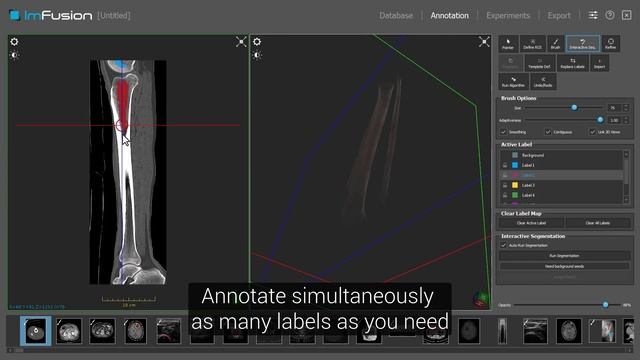Open left 2D view settings gear
Image resolution: width=640 pixels, height=360 pixels.
(x=14, y=42)
